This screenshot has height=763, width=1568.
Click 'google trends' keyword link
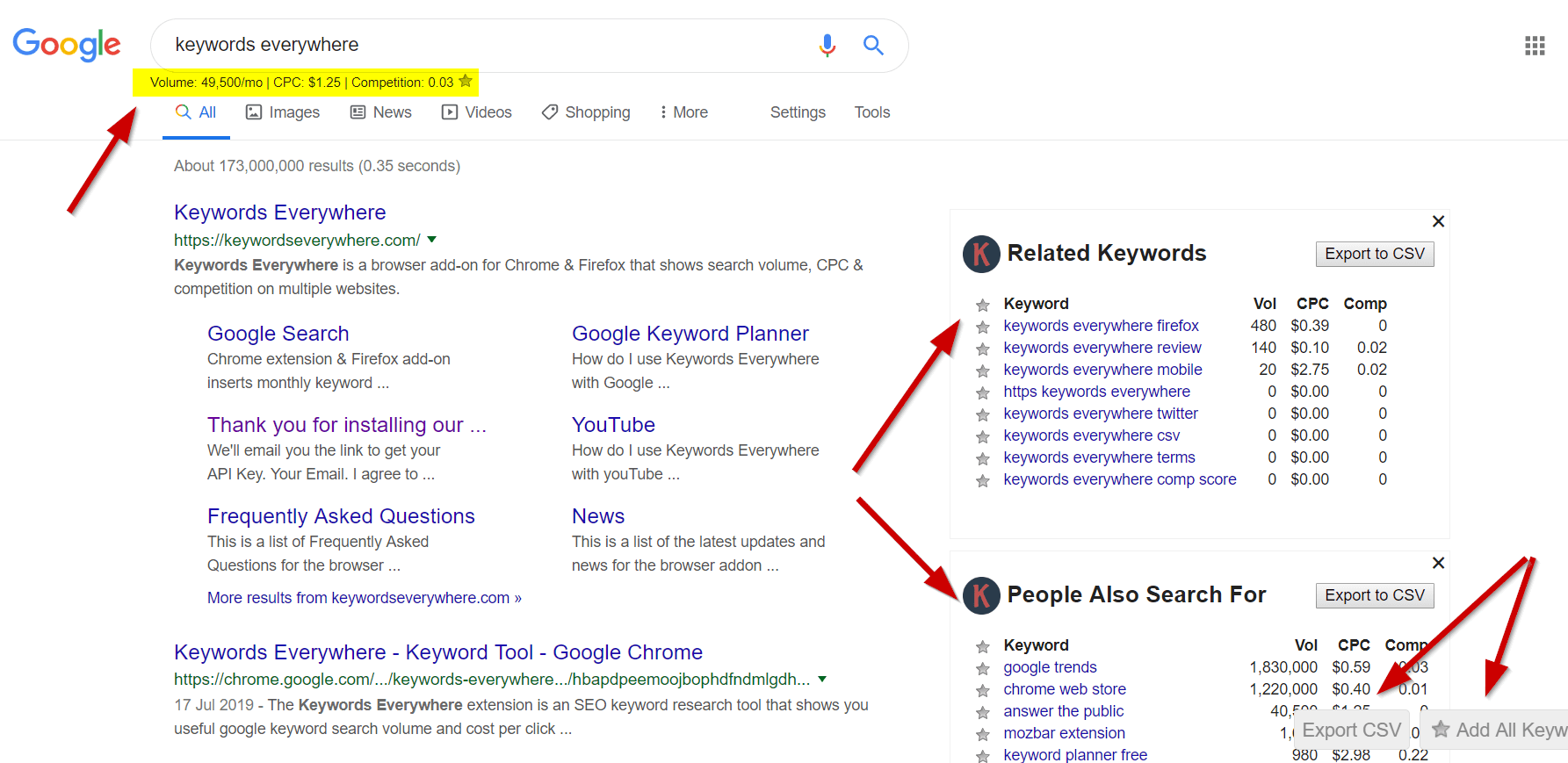[x=1050, y=667]
